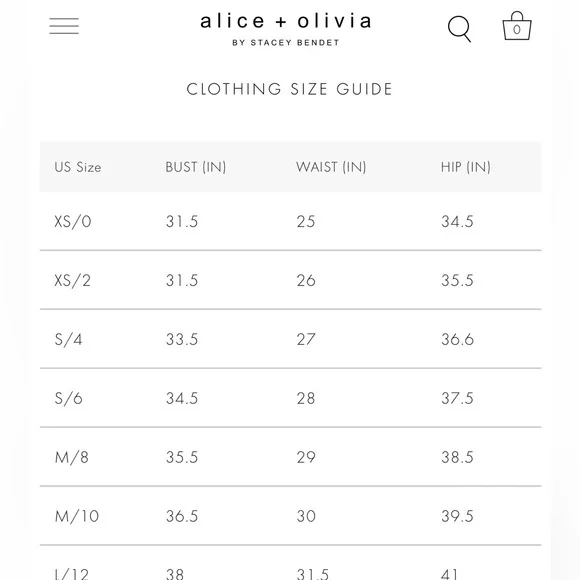This screenshot has width=580, height=580.
Task: Click the Clothing Size Guide heading
Action: (x=289, y=89)
